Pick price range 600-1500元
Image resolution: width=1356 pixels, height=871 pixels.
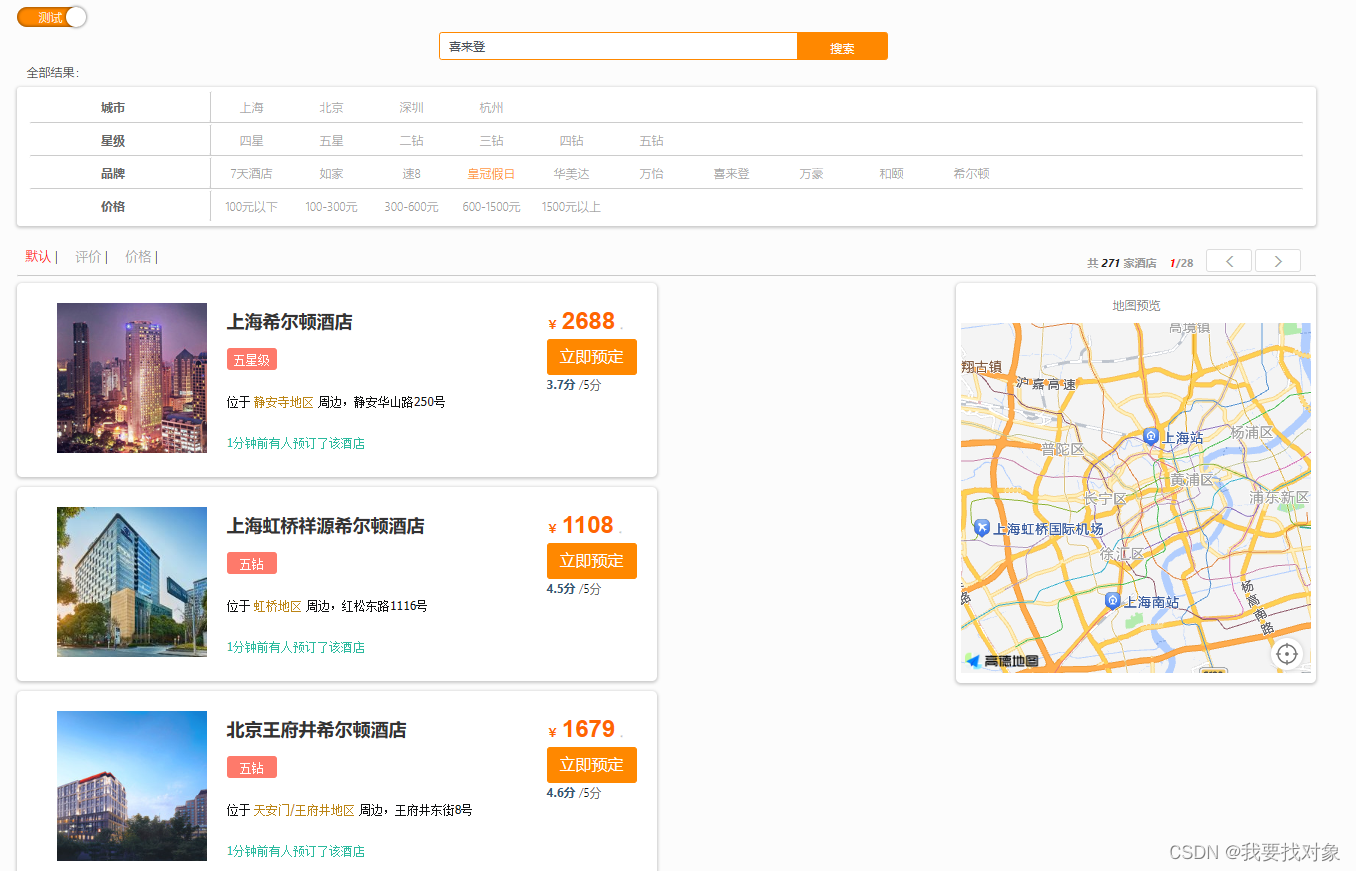point(491,207)
